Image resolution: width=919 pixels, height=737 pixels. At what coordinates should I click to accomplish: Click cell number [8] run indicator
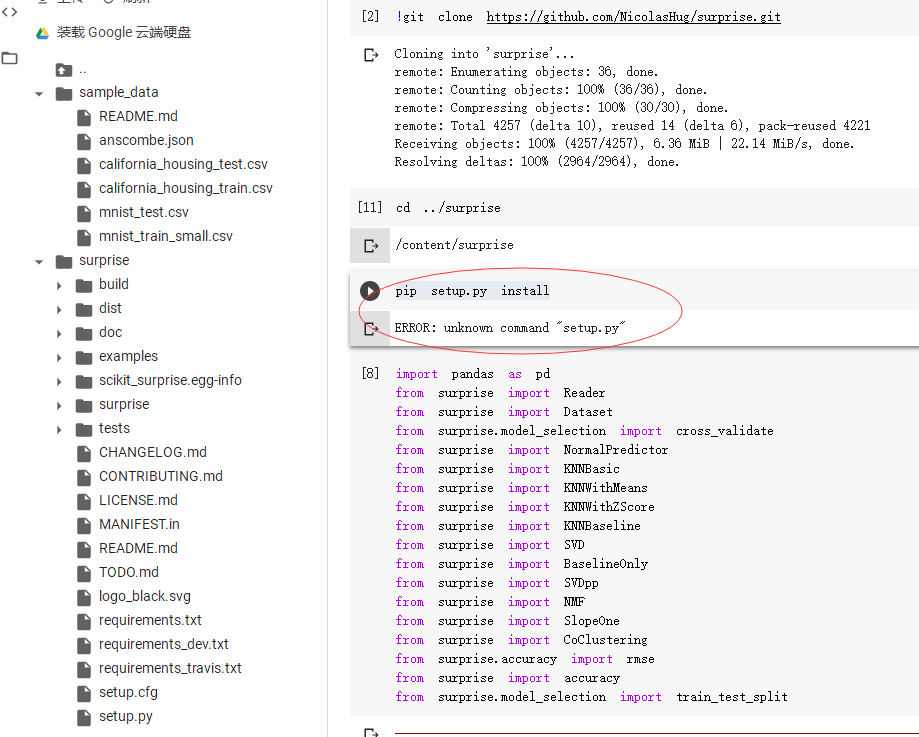(370, 373)
